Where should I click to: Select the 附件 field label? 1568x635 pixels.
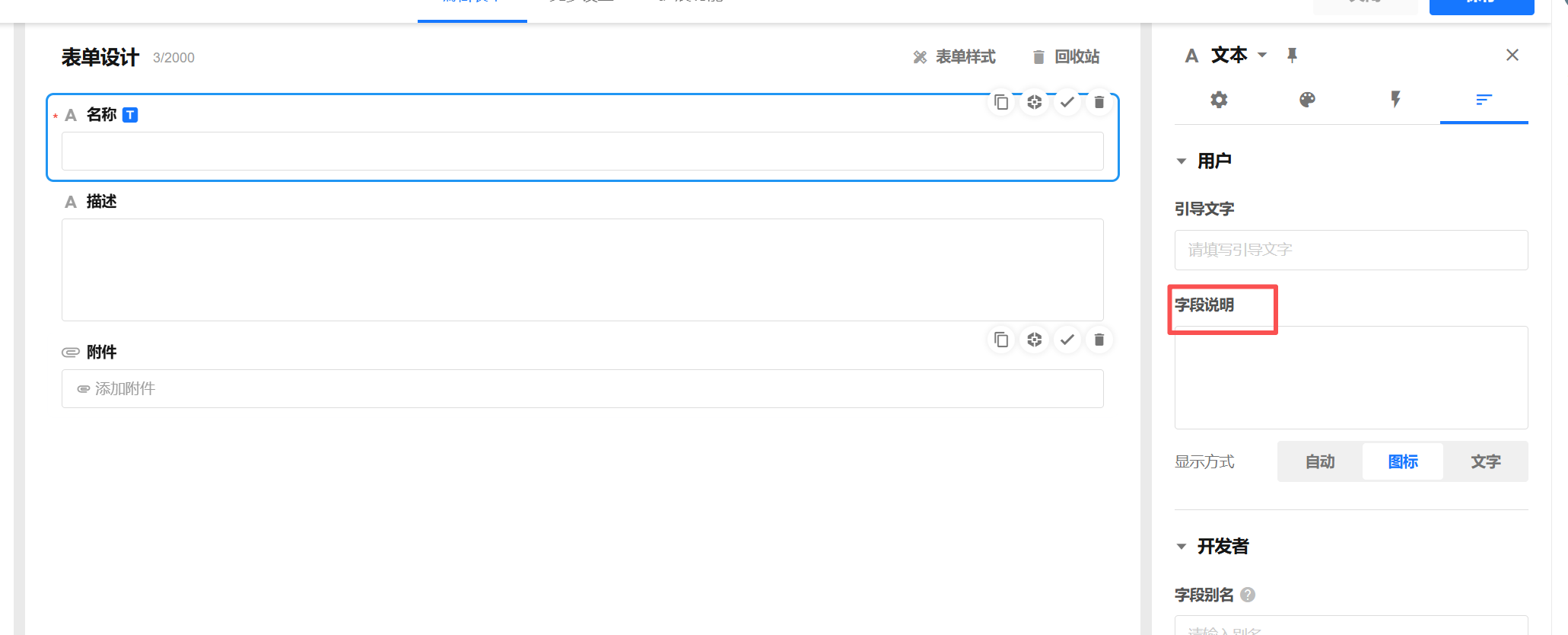(101, 353)
